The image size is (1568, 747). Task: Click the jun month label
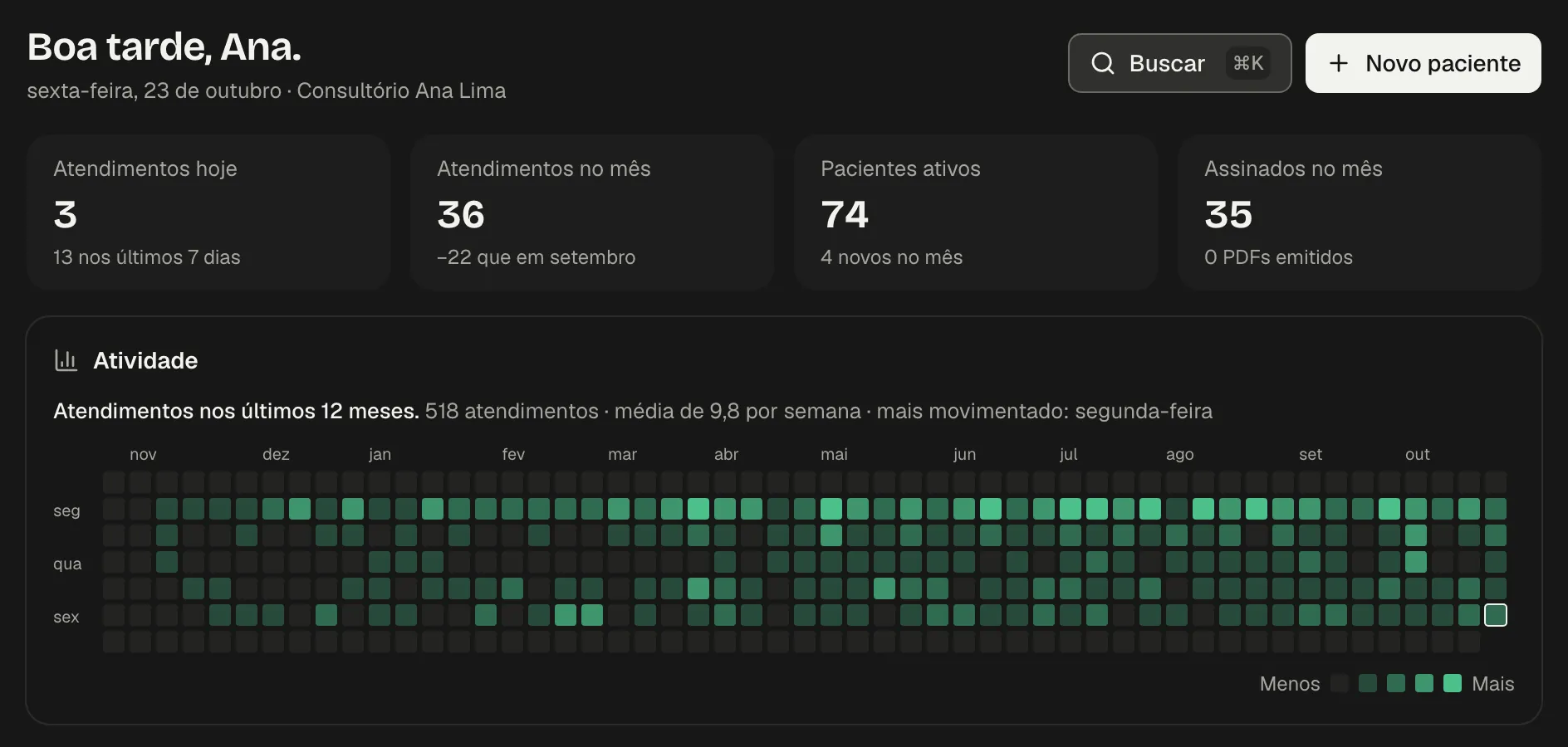964,454
